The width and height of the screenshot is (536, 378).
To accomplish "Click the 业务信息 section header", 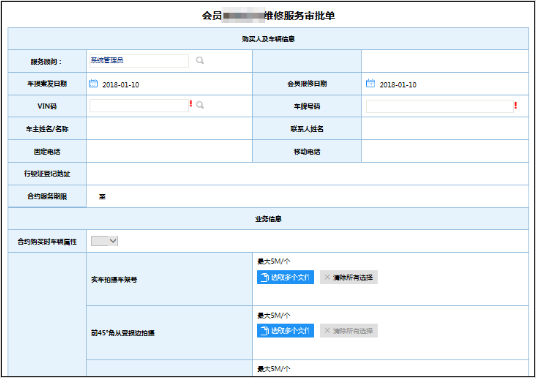I will (x=268, y=219).
